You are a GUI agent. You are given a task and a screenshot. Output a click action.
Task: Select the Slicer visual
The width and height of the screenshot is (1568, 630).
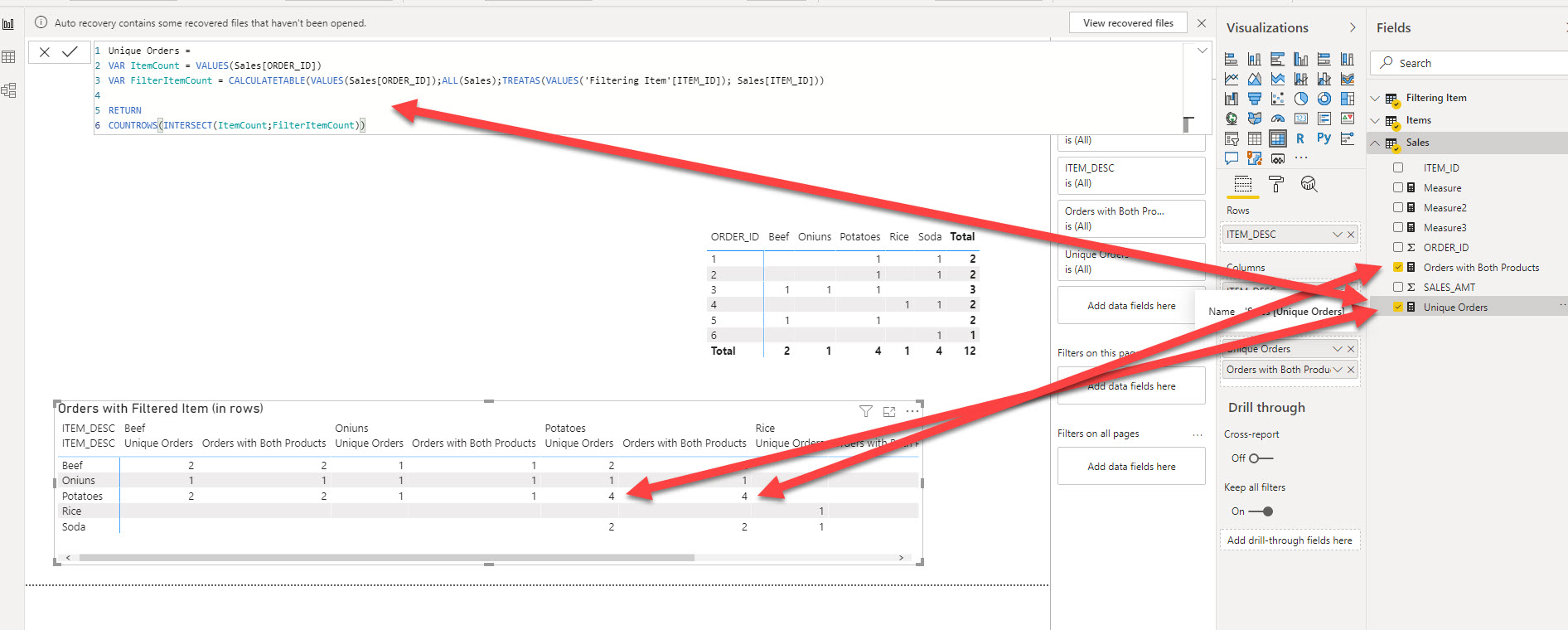[x=1232, y=138]
